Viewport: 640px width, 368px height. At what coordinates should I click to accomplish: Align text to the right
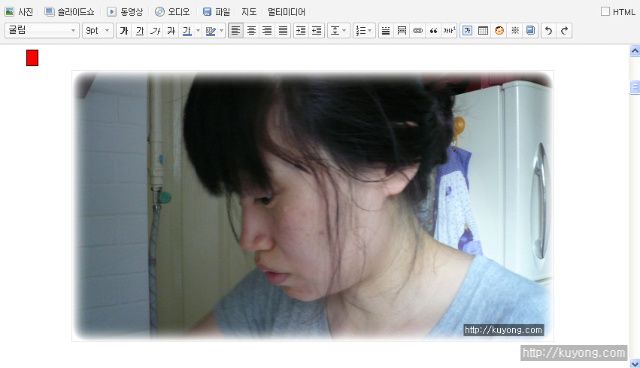267,31
